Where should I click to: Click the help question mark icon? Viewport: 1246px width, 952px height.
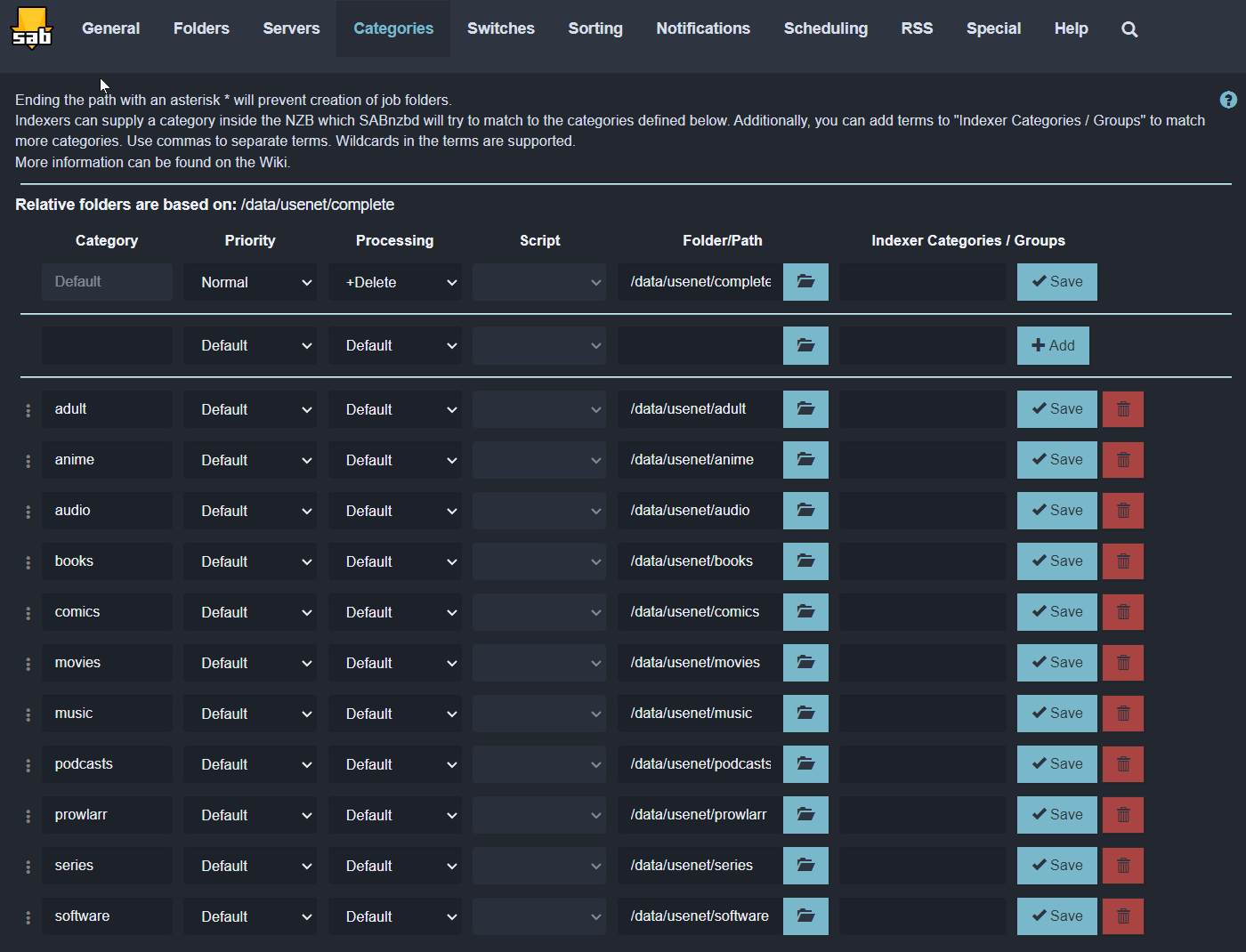[1228, 100]
